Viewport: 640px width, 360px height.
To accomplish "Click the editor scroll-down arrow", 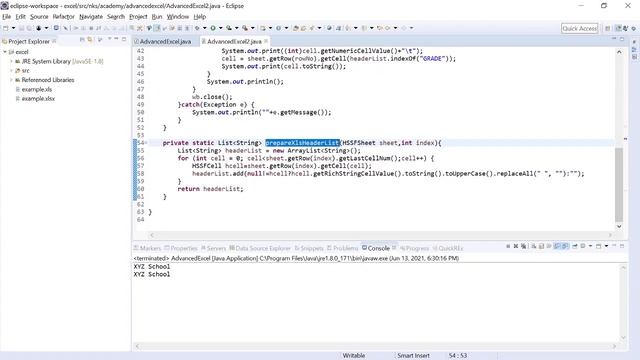I will tap(619, 227).
